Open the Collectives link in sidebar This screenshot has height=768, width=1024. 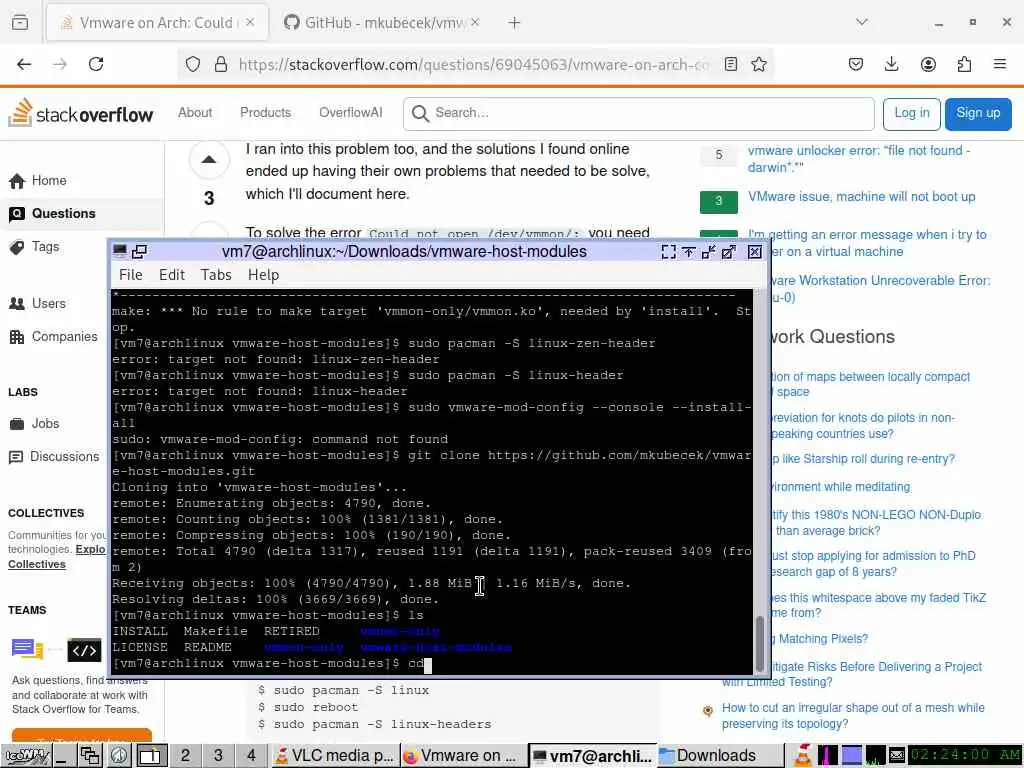pyautogui.click(x=37, y=564)
